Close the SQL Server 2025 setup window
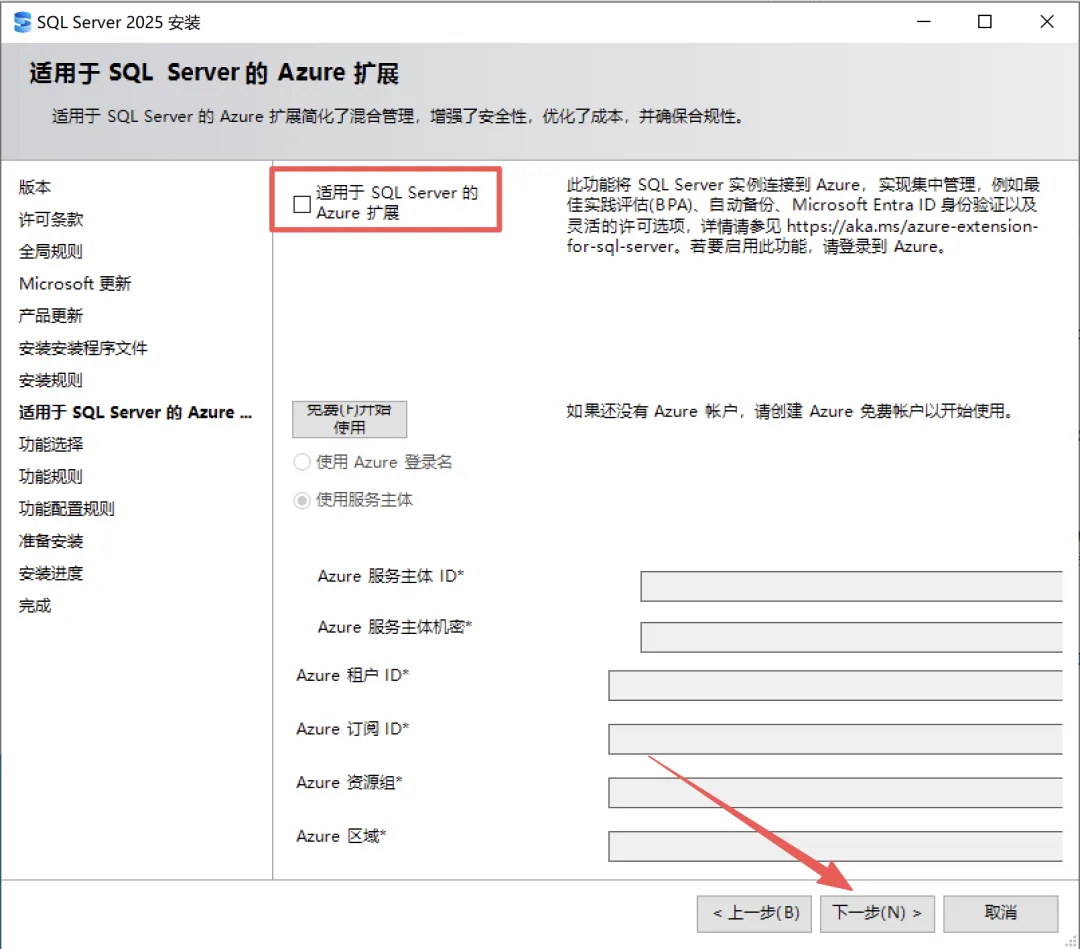The height and width of the screenshot is (949, 1080). click(1047, 22)
